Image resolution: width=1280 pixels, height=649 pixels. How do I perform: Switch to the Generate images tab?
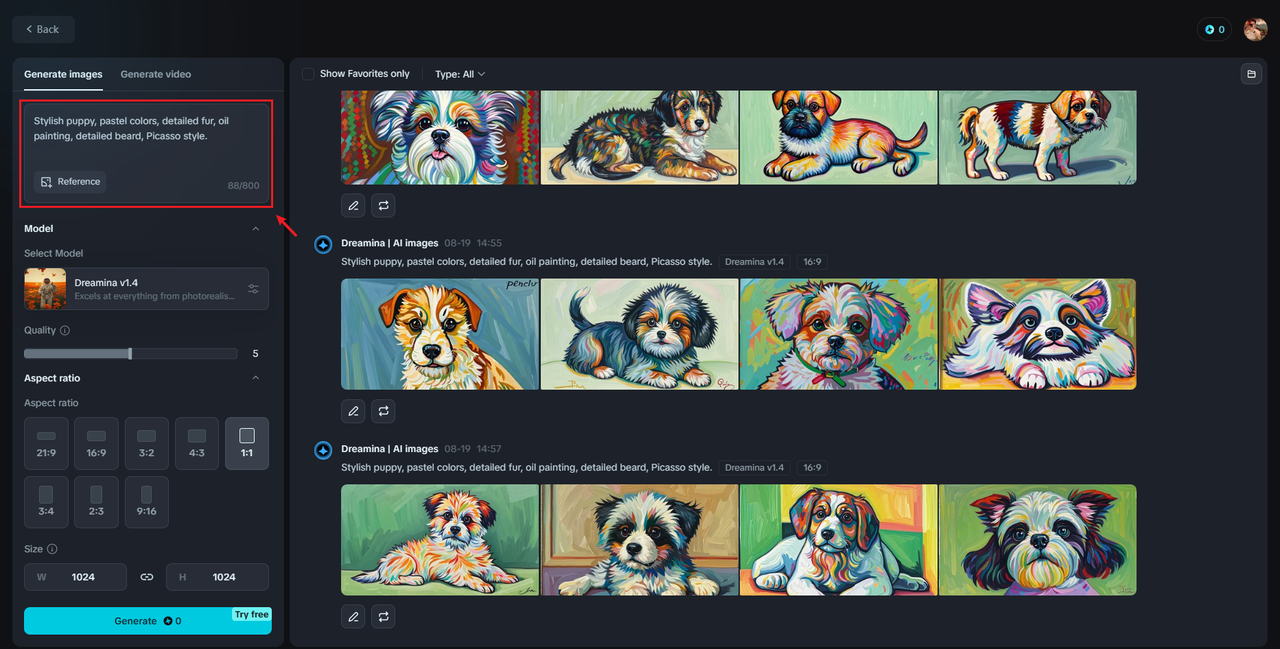(x=63, y=74)
